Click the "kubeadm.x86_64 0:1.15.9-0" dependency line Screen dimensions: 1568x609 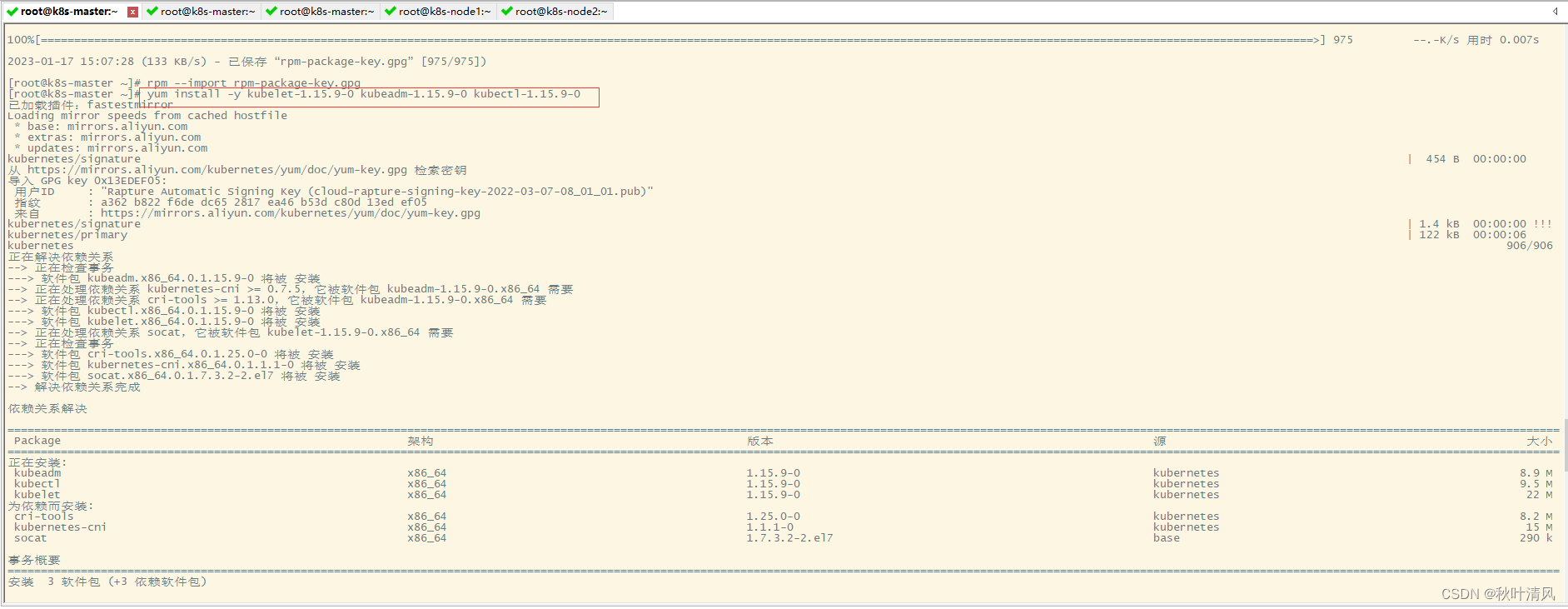[164, 278]
